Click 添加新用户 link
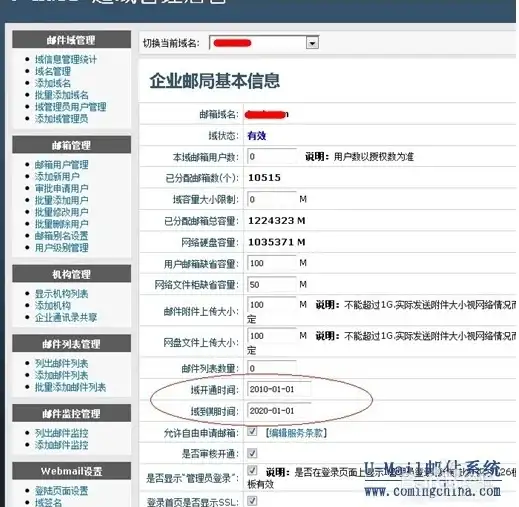The height and width of the screenshot is (507, 519). tap(57, 177)
